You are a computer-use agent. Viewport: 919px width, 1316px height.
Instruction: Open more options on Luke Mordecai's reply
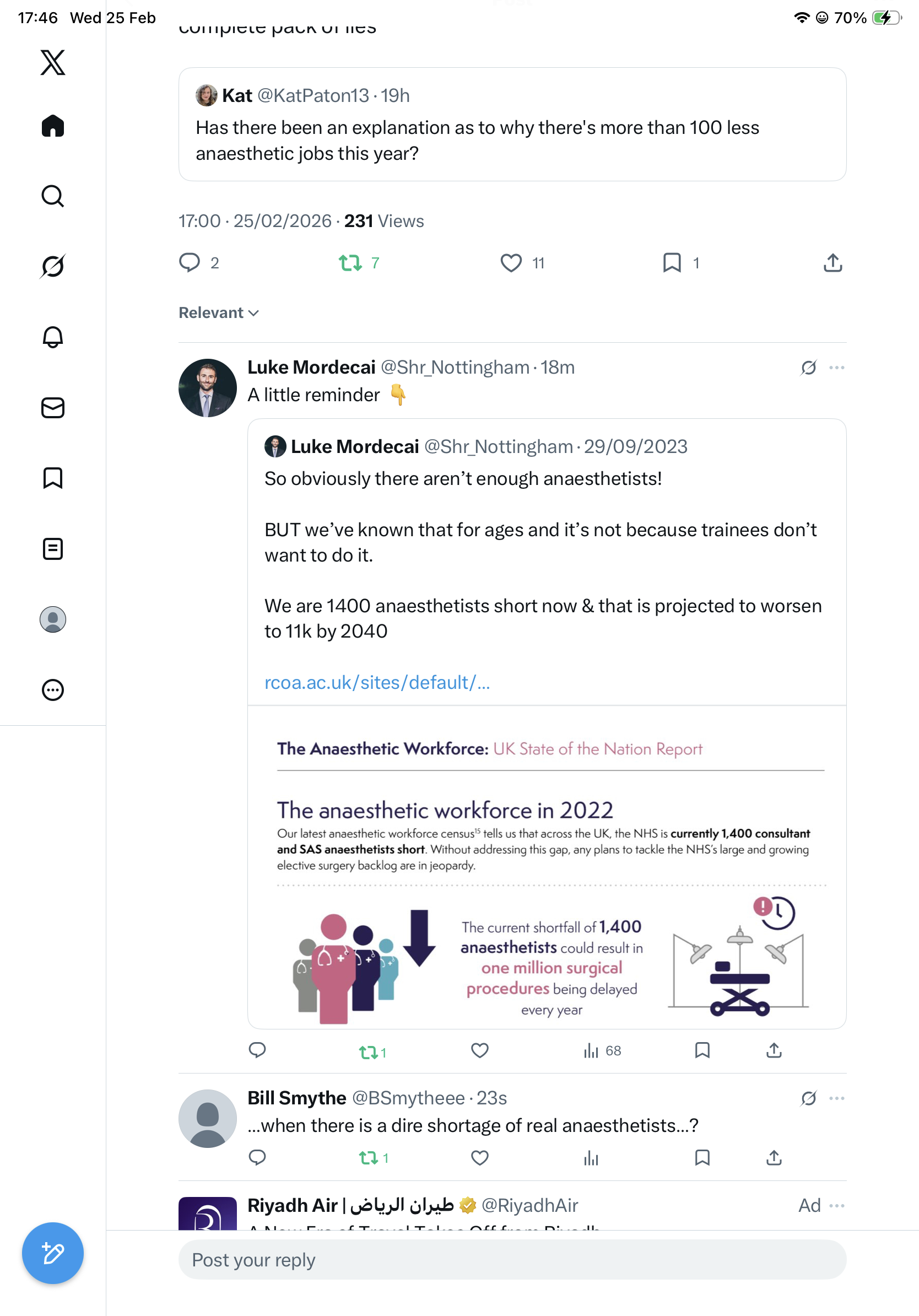(836, 368)
